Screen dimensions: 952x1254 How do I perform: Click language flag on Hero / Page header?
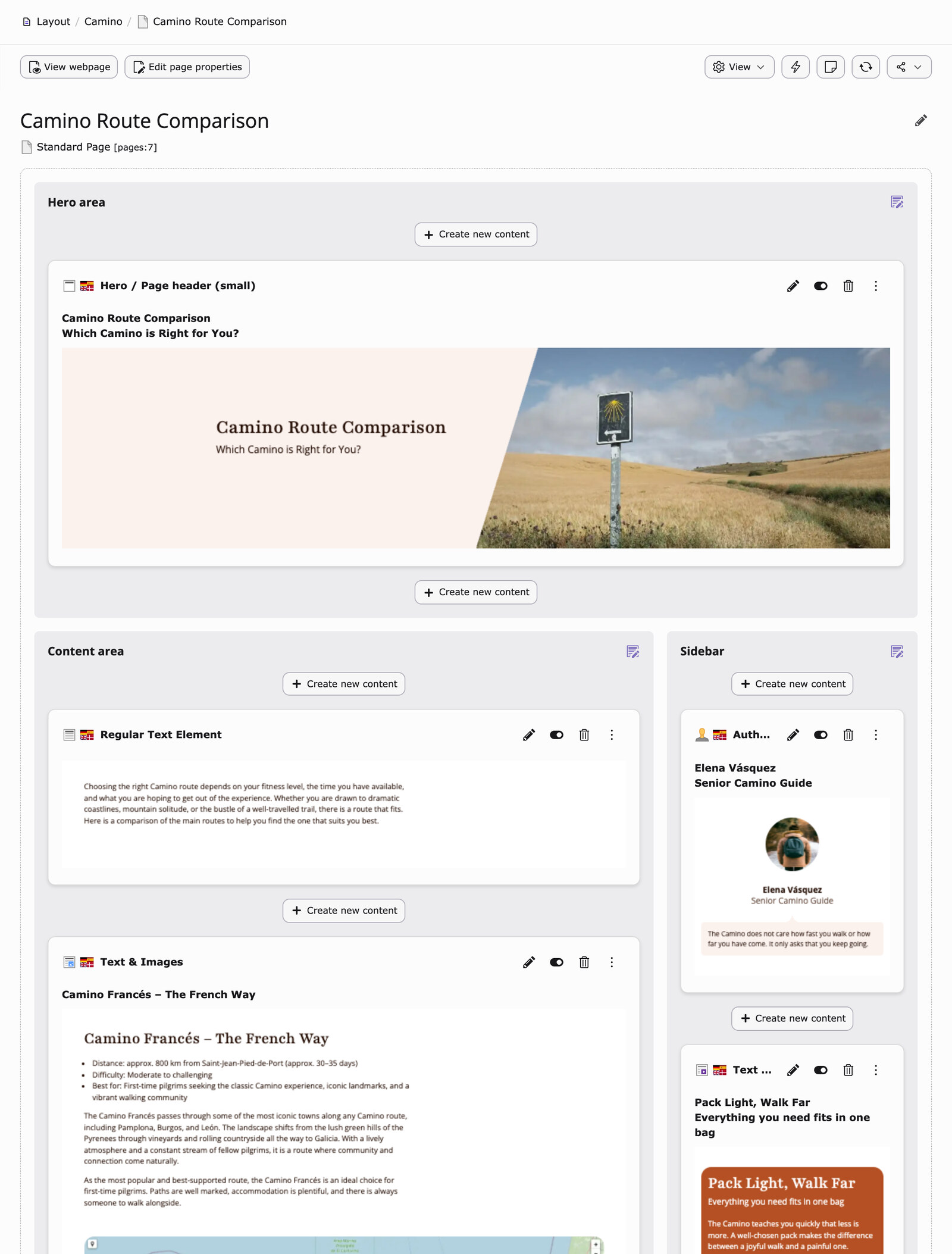[87, 286]
